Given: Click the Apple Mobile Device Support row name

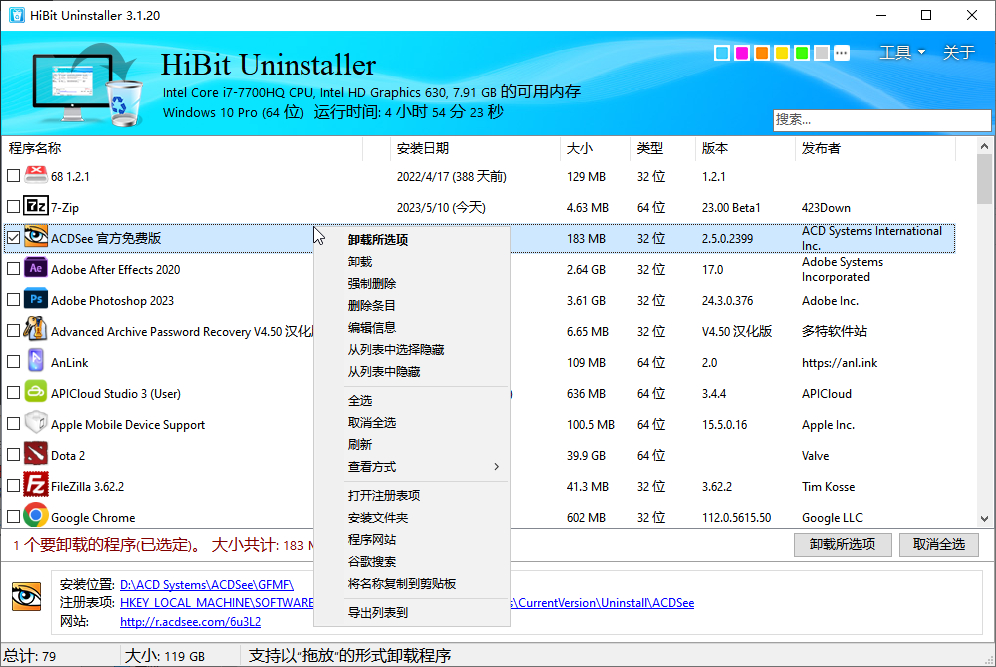Looking at the screenshot, I should [128, 424].
